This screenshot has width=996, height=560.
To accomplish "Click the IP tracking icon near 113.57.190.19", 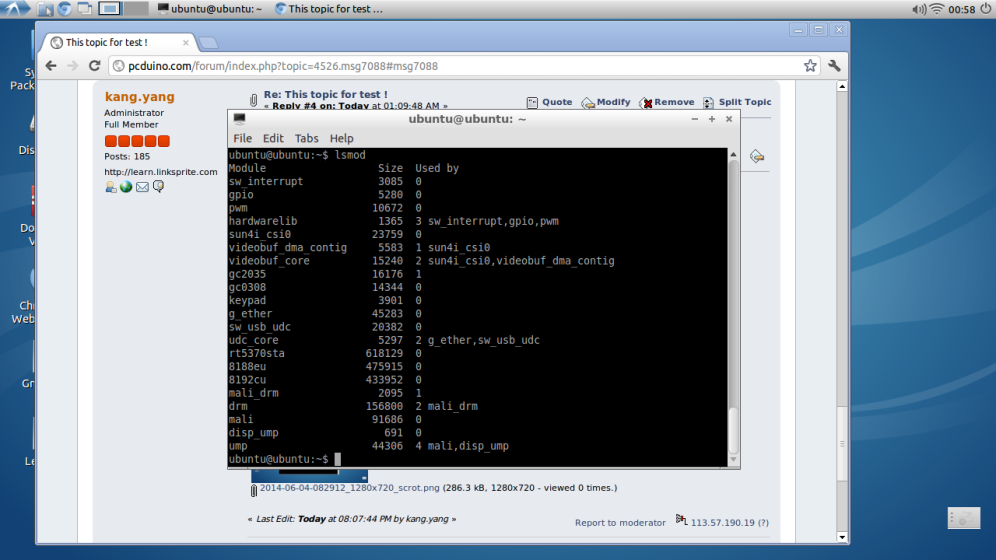I will tap(681, 520).
